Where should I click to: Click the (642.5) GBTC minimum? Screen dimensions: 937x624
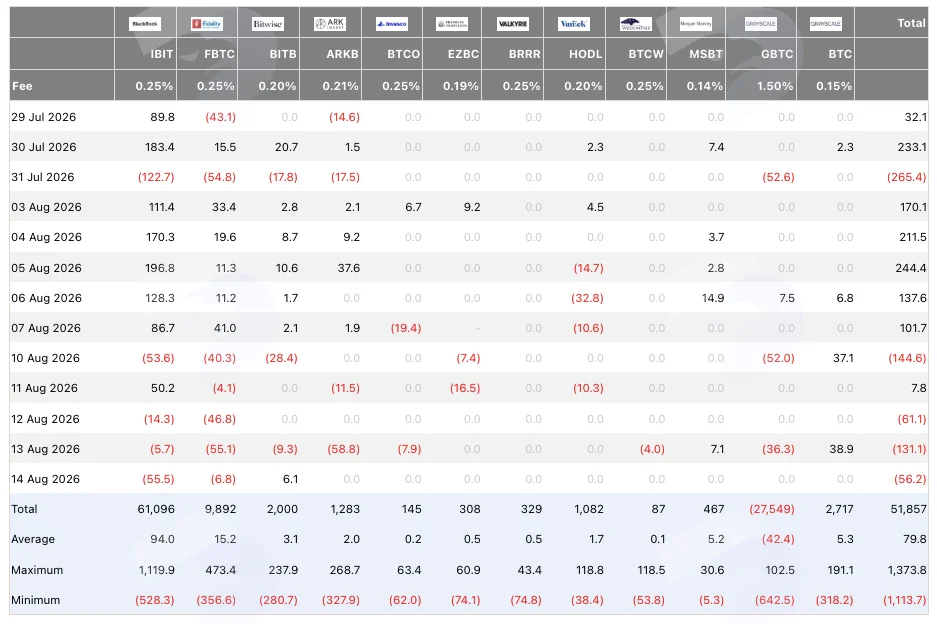[x=774, y=600]
